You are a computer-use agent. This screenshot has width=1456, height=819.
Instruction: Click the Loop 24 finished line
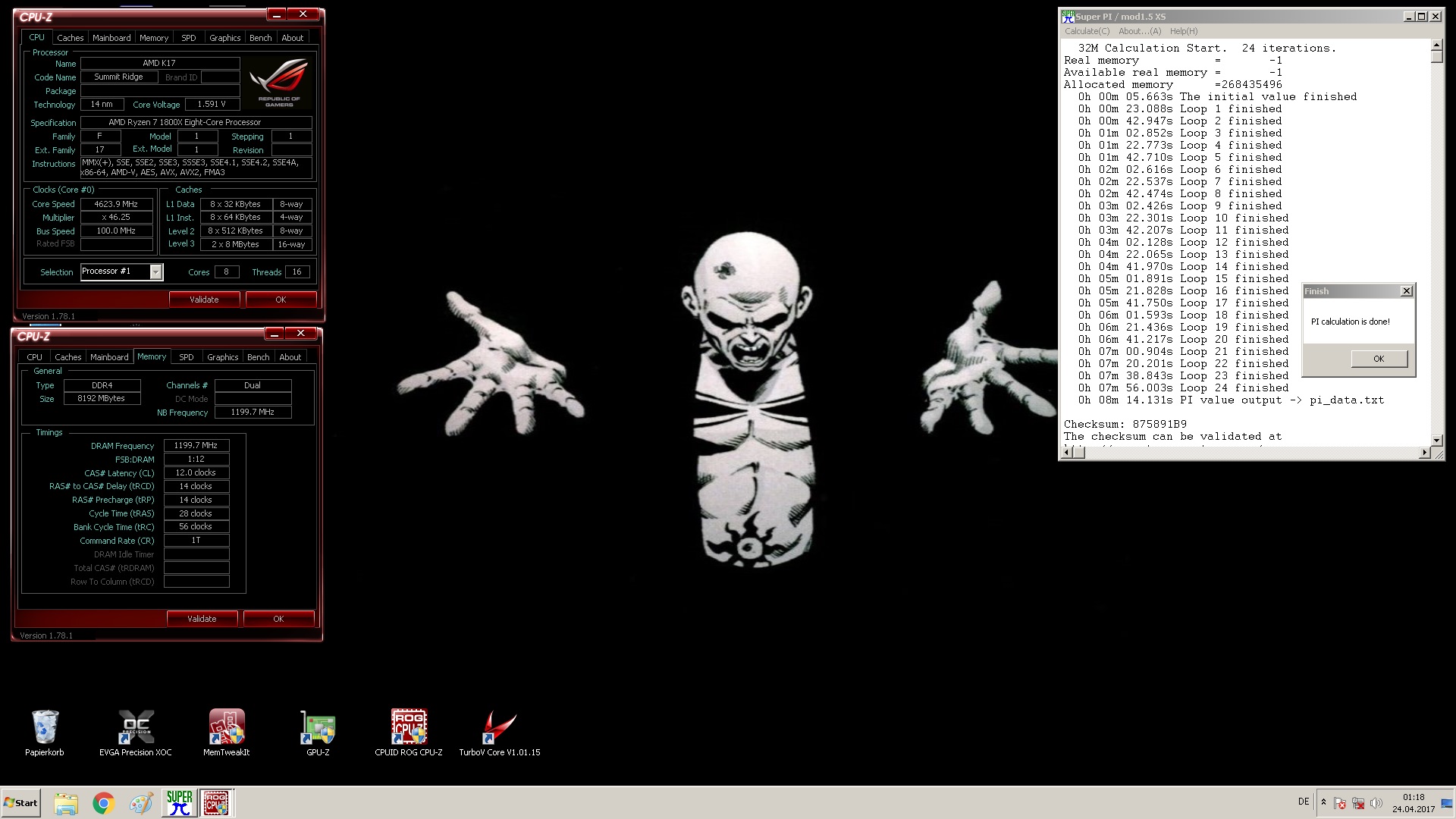tap(1184, 388)
